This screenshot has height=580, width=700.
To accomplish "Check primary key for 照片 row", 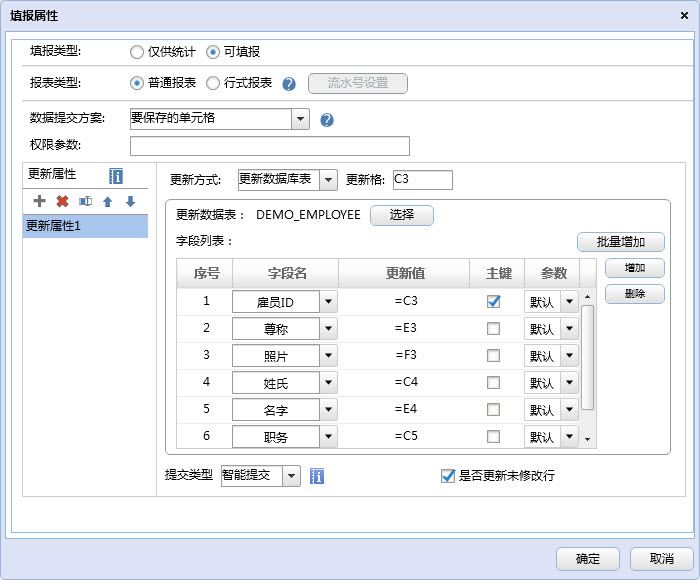I will pyautogui.click(x=493, y=356).
